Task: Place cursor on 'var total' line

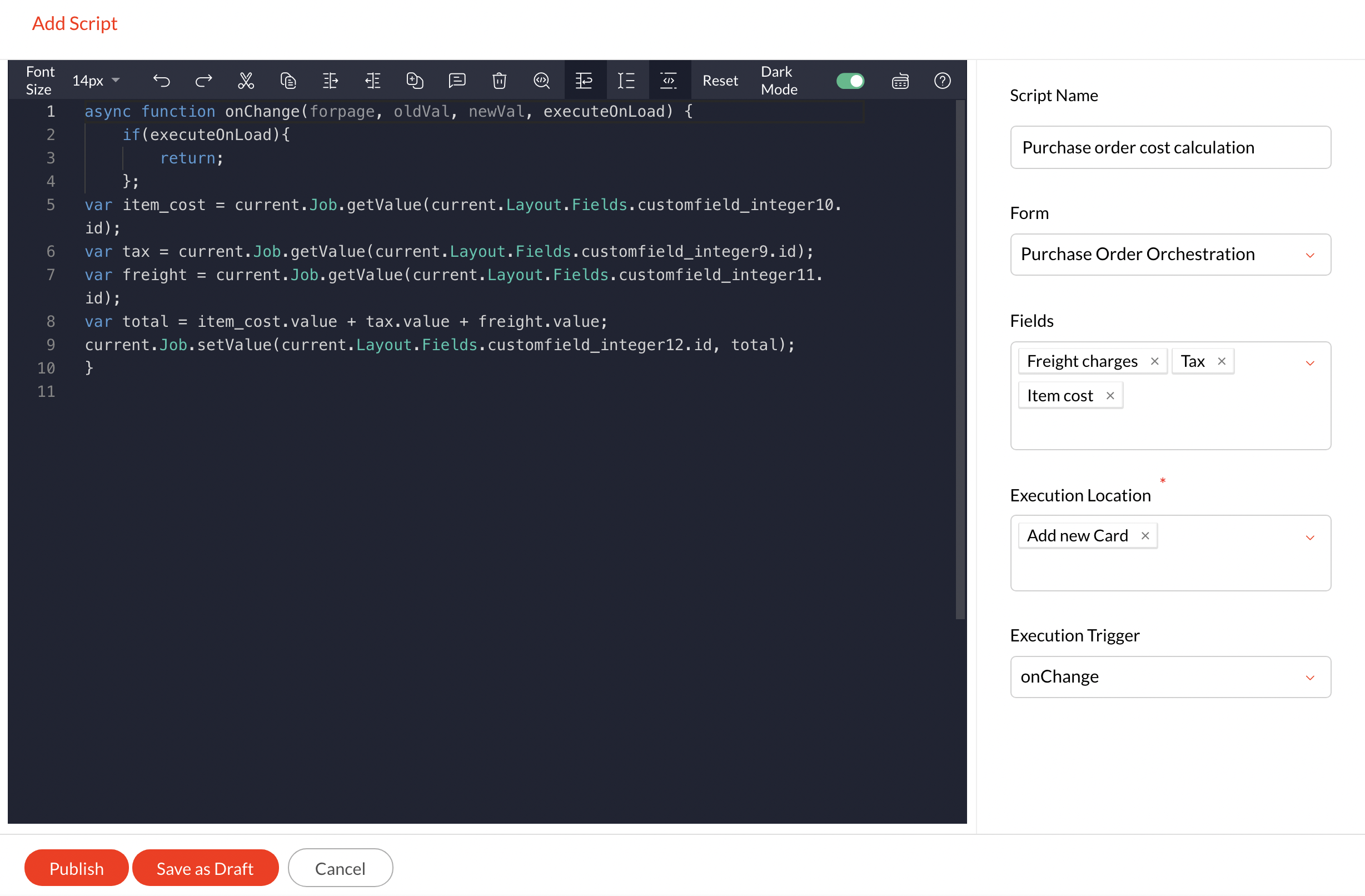Action: coord(346,321)
